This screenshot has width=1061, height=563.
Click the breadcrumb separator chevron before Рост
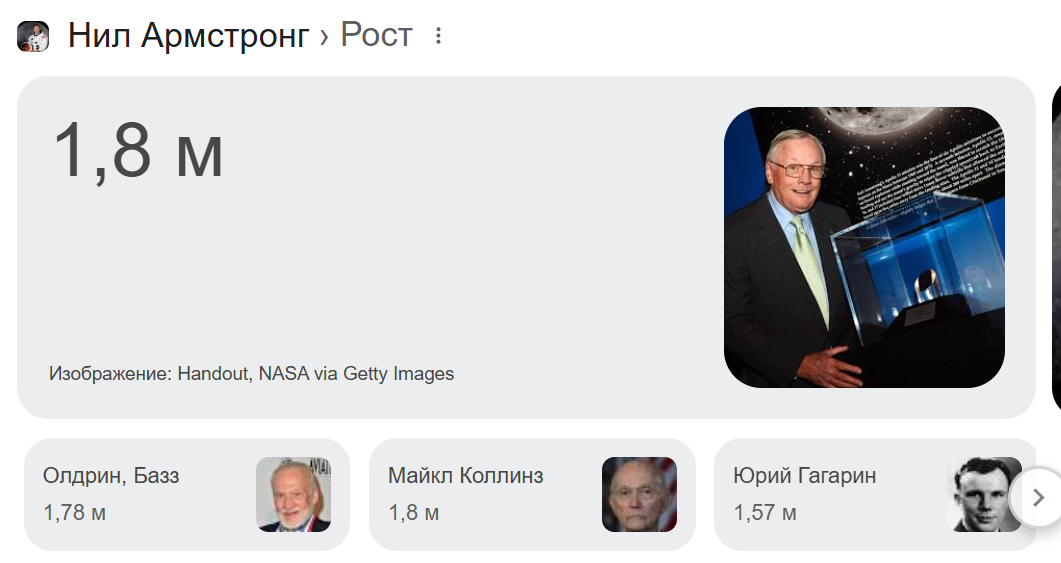pyautogui.click(x=324, y=38)
